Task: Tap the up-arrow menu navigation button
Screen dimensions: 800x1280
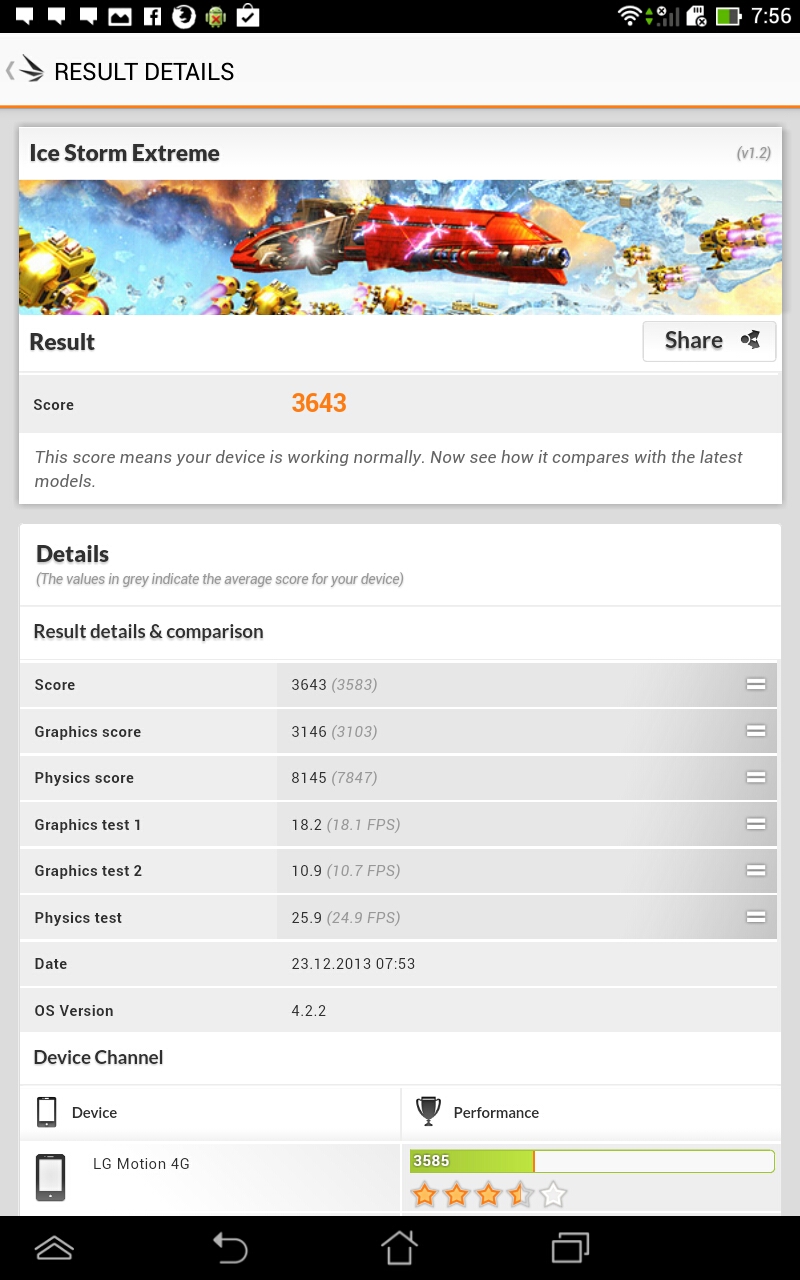Action: click(54, 1247)
